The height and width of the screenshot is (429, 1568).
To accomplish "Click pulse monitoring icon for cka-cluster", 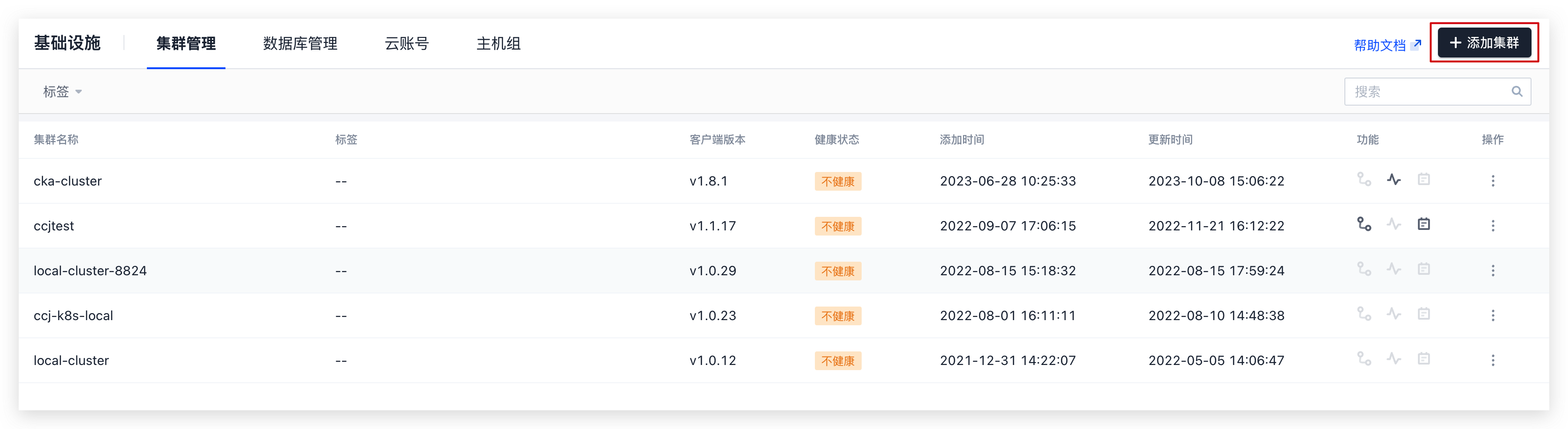I will point(1394,179).
